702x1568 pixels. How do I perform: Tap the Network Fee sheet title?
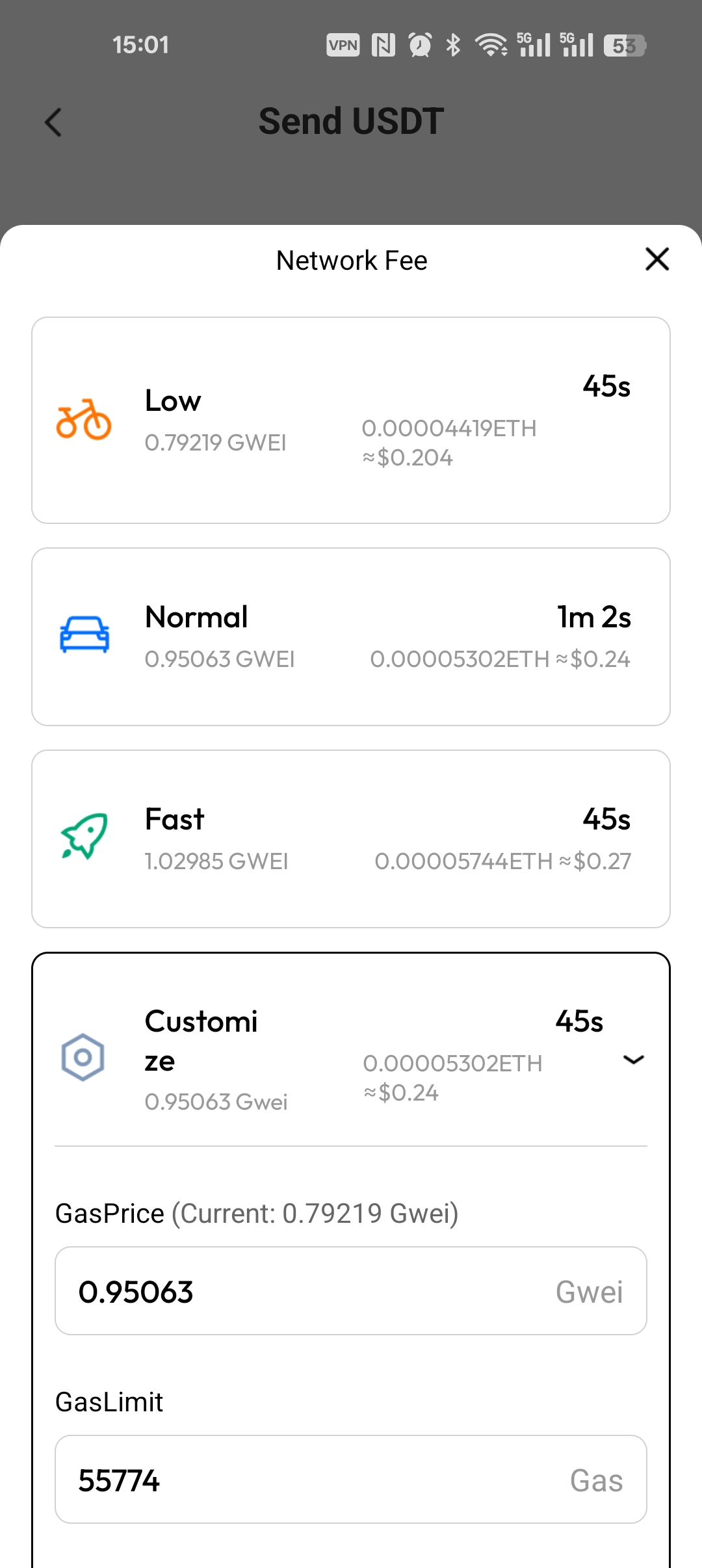(x=352, y=261)
